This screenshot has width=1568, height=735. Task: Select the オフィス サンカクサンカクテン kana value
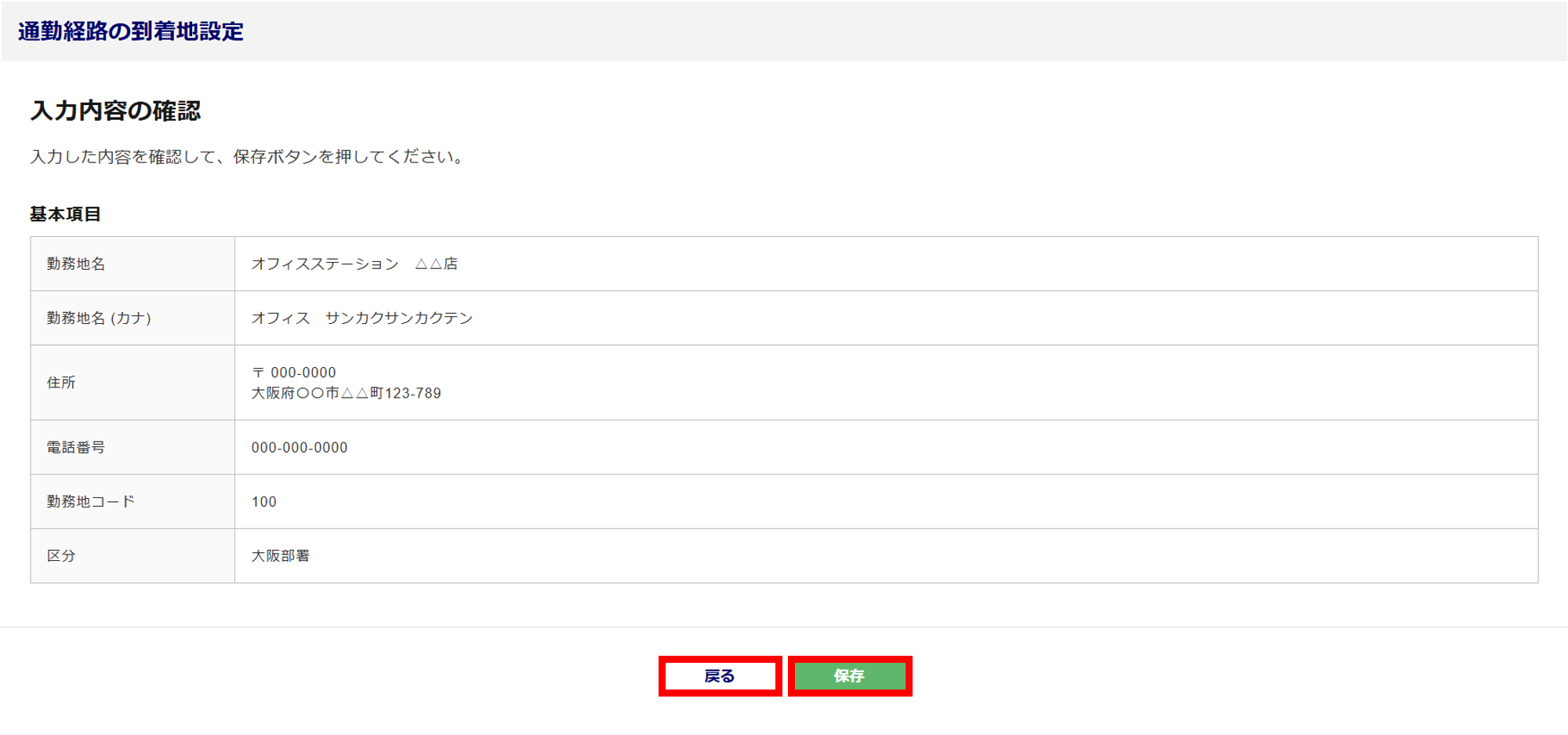361,318
